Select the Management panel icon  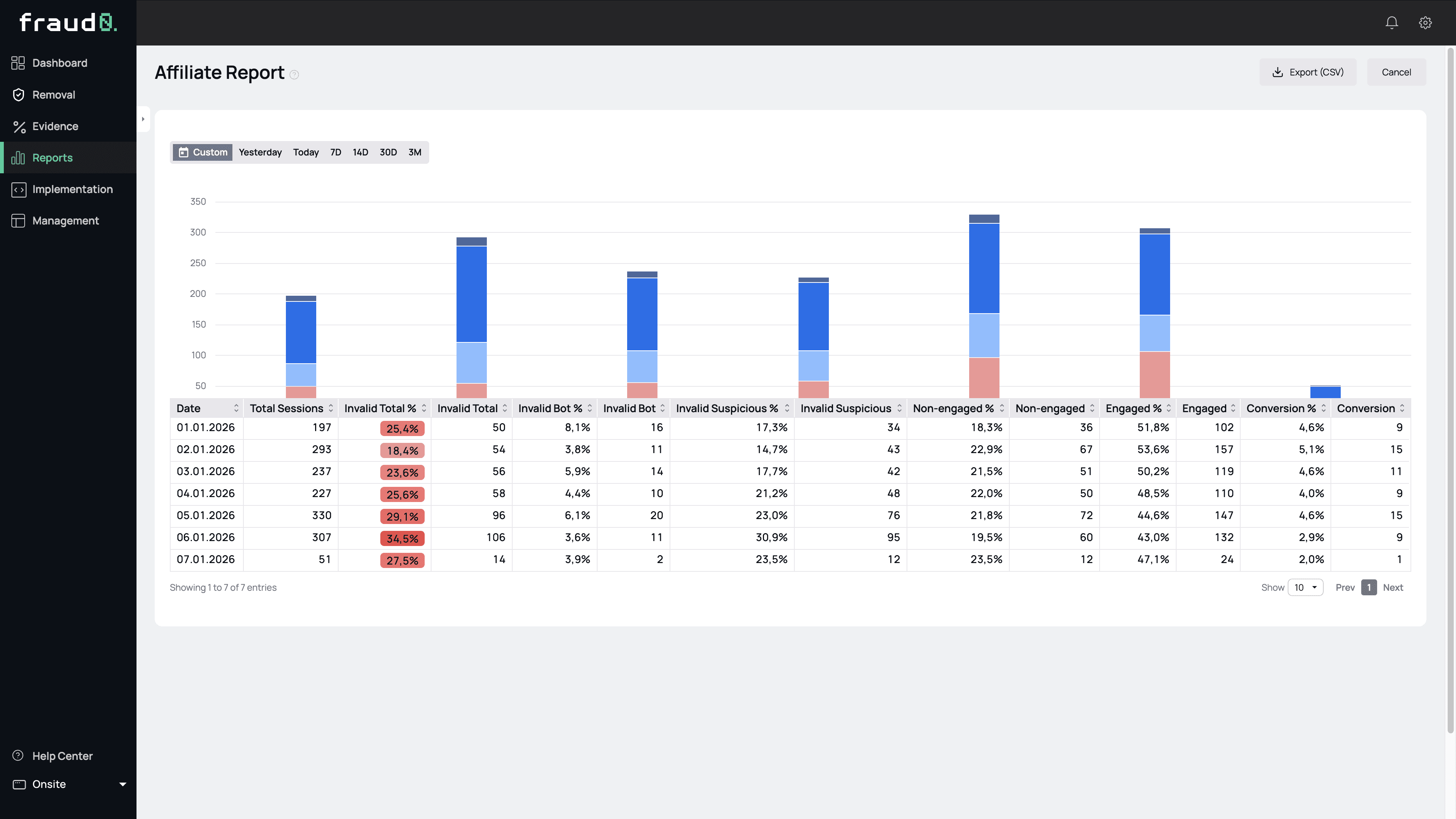[x=18, y=220]
